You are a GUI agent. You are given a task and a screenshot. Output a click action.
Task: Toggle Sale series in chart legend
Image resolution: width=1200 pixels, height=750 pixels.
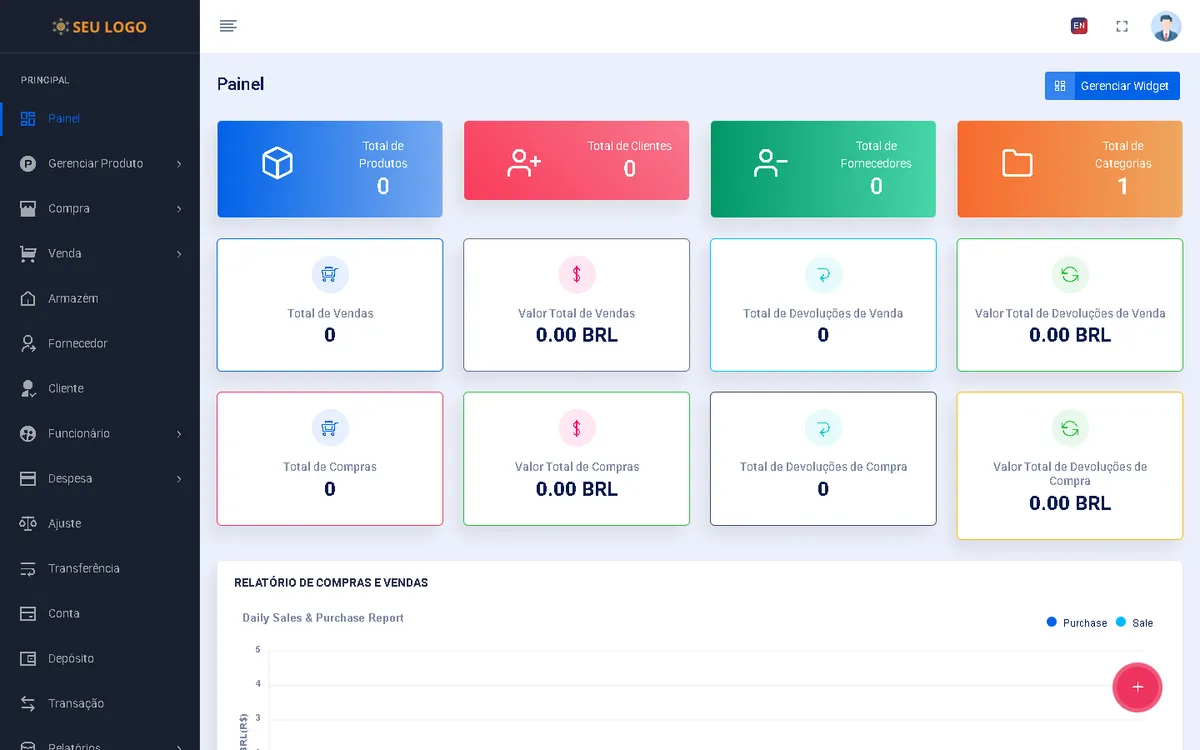[1134, 623]
